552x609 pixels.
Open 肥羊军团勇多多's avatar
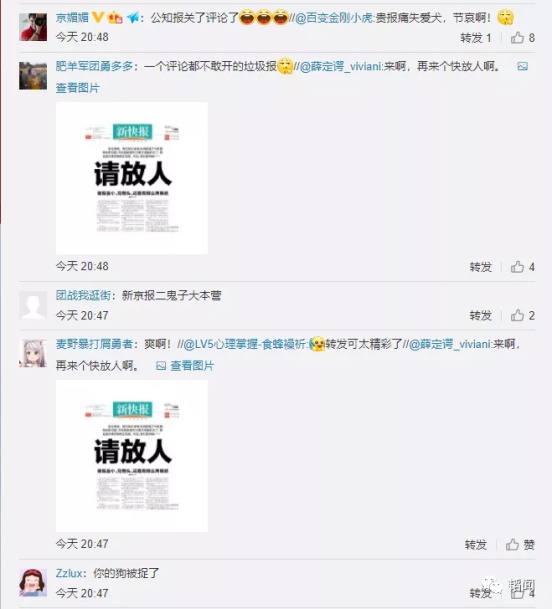pyautogui.click(x=33, y=76)
